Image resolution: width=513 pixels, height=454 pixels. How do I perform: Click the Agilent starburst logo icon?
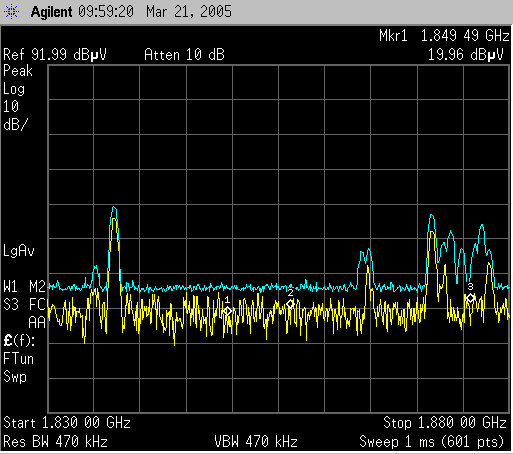point(12,12)
